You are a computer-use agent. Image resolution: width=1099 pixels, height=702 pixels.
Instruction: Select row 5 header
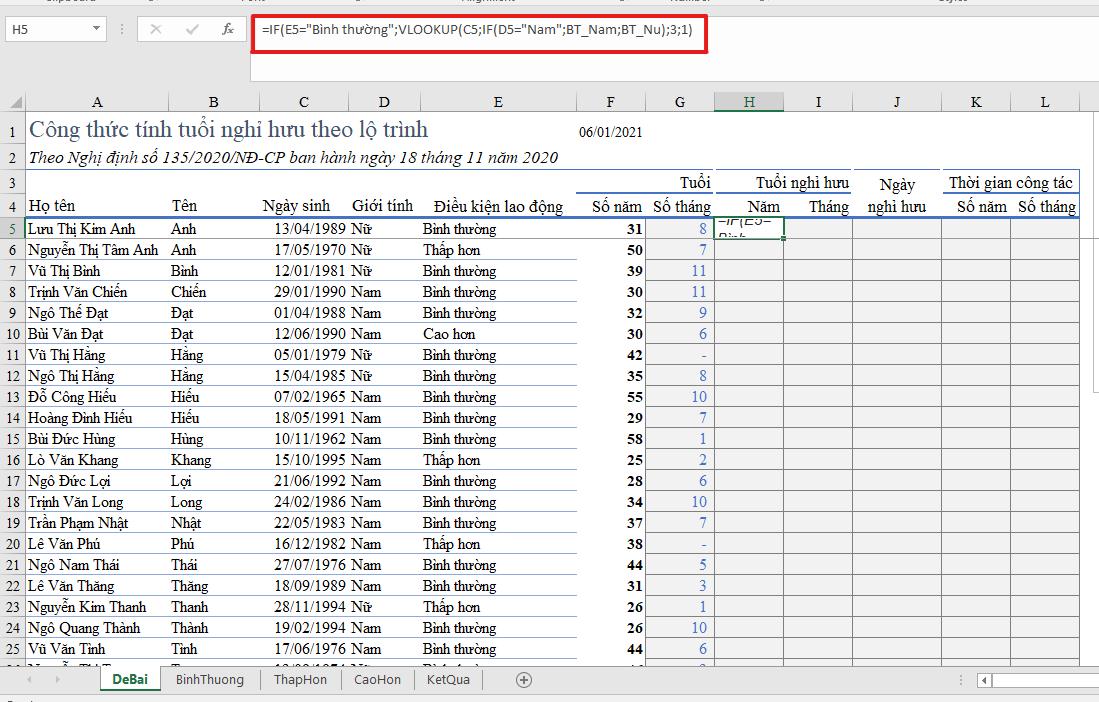point(12,229)
